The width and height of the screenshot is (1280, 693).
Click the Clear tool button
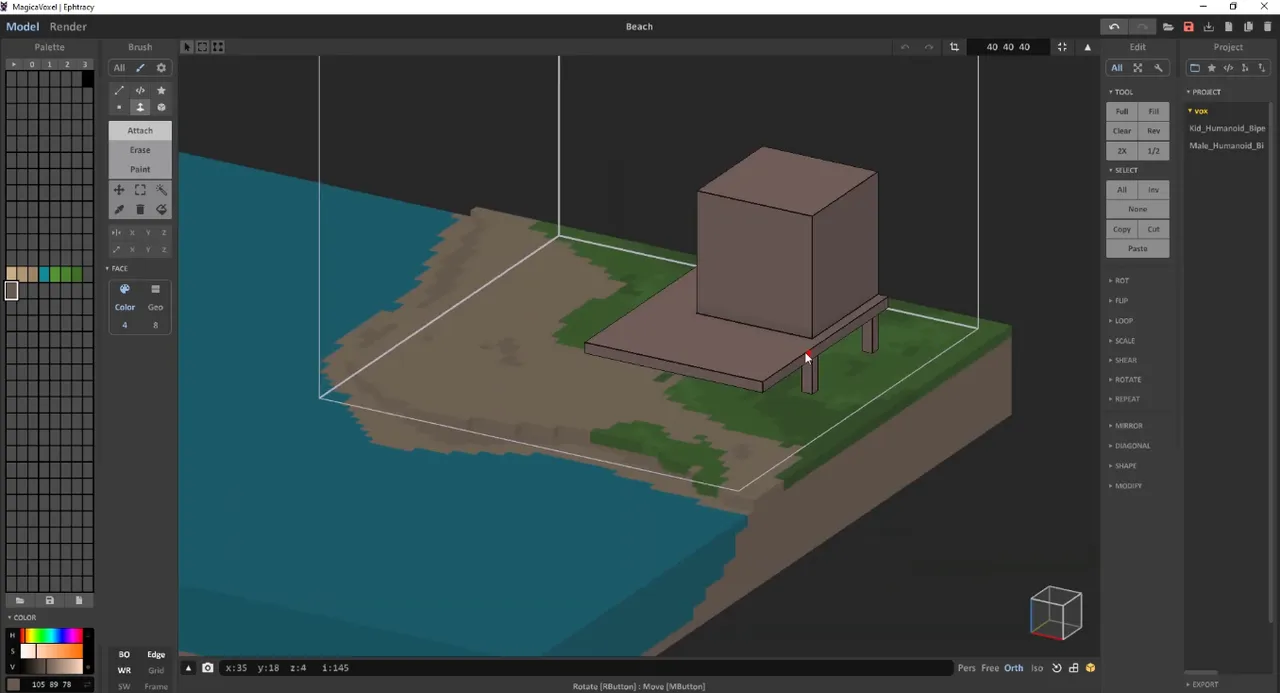tap(1122, 131)
